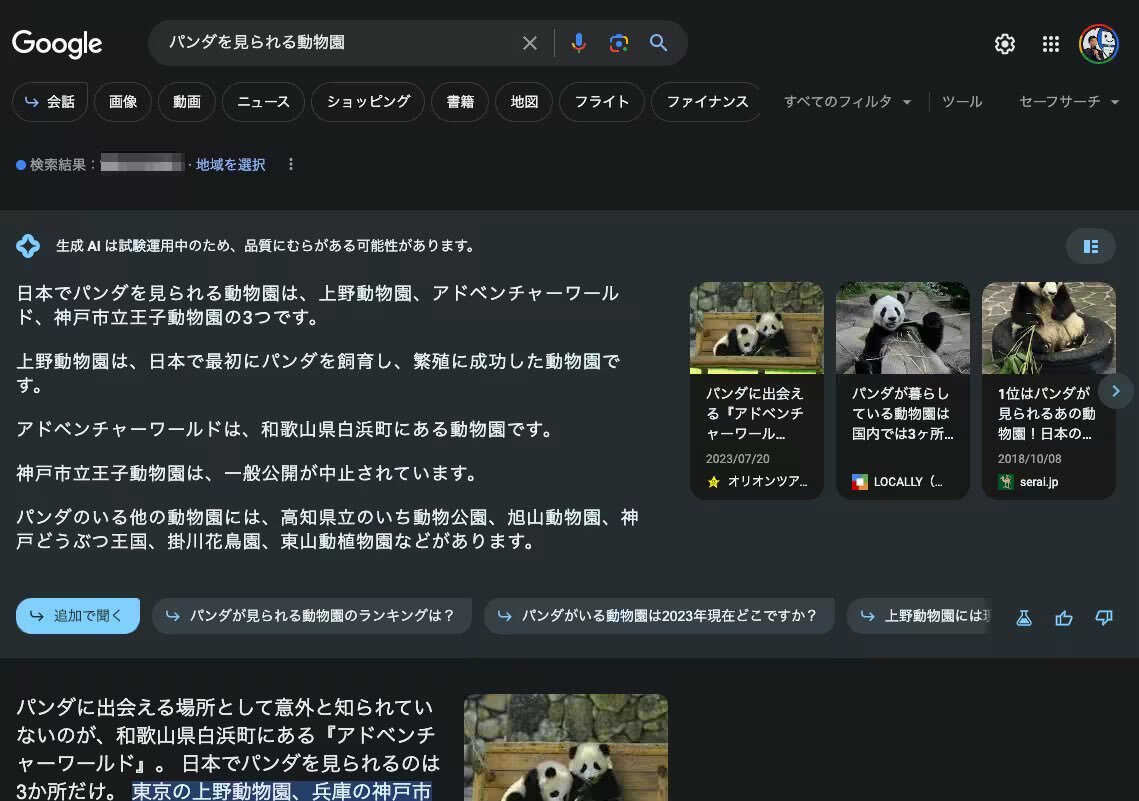The height and width of the screenshot is (801, 1139).
Task: Open Google Lens image search
Action: pos(618,43)
